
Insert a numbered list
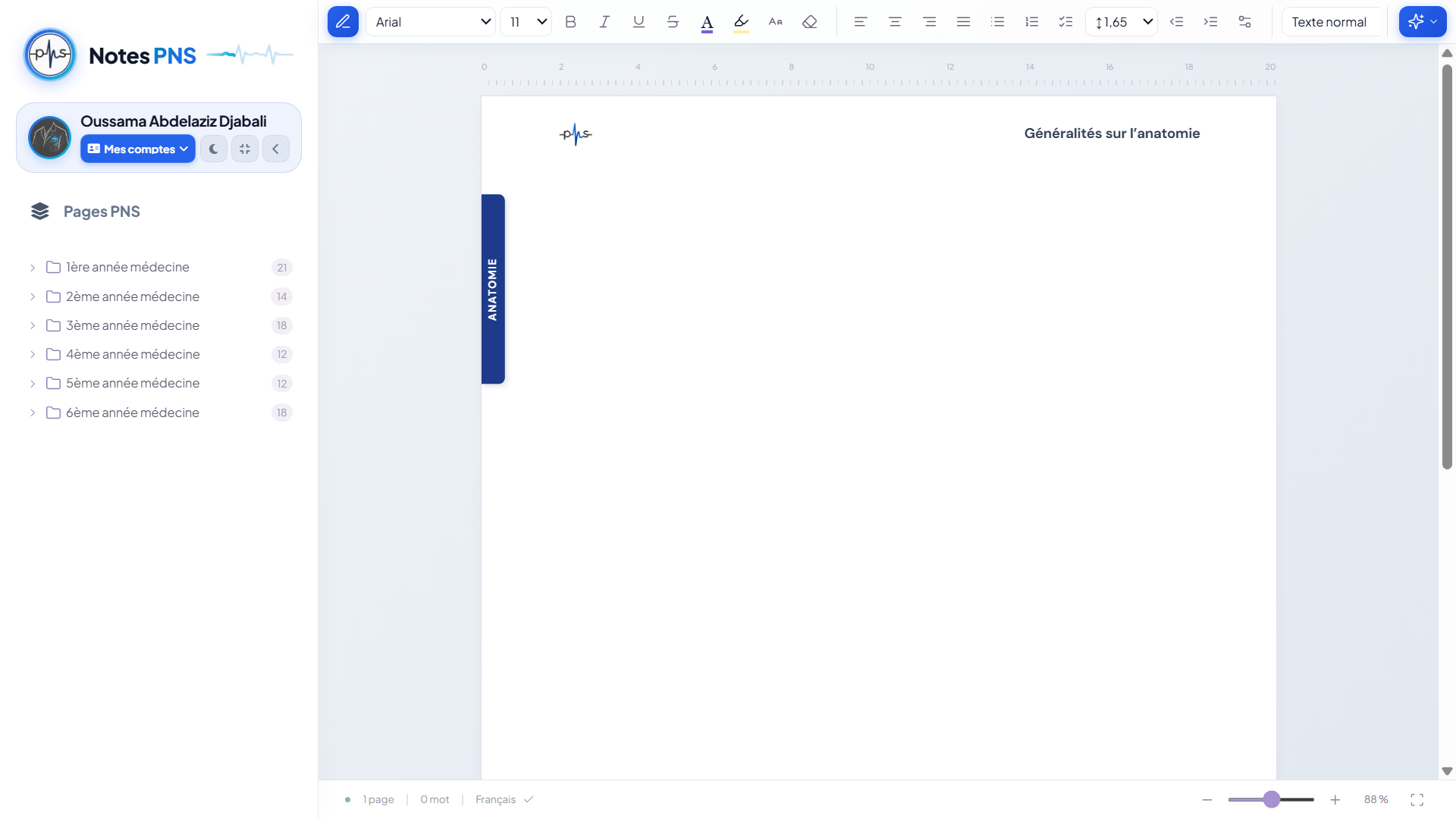[x=1032, y=22]
